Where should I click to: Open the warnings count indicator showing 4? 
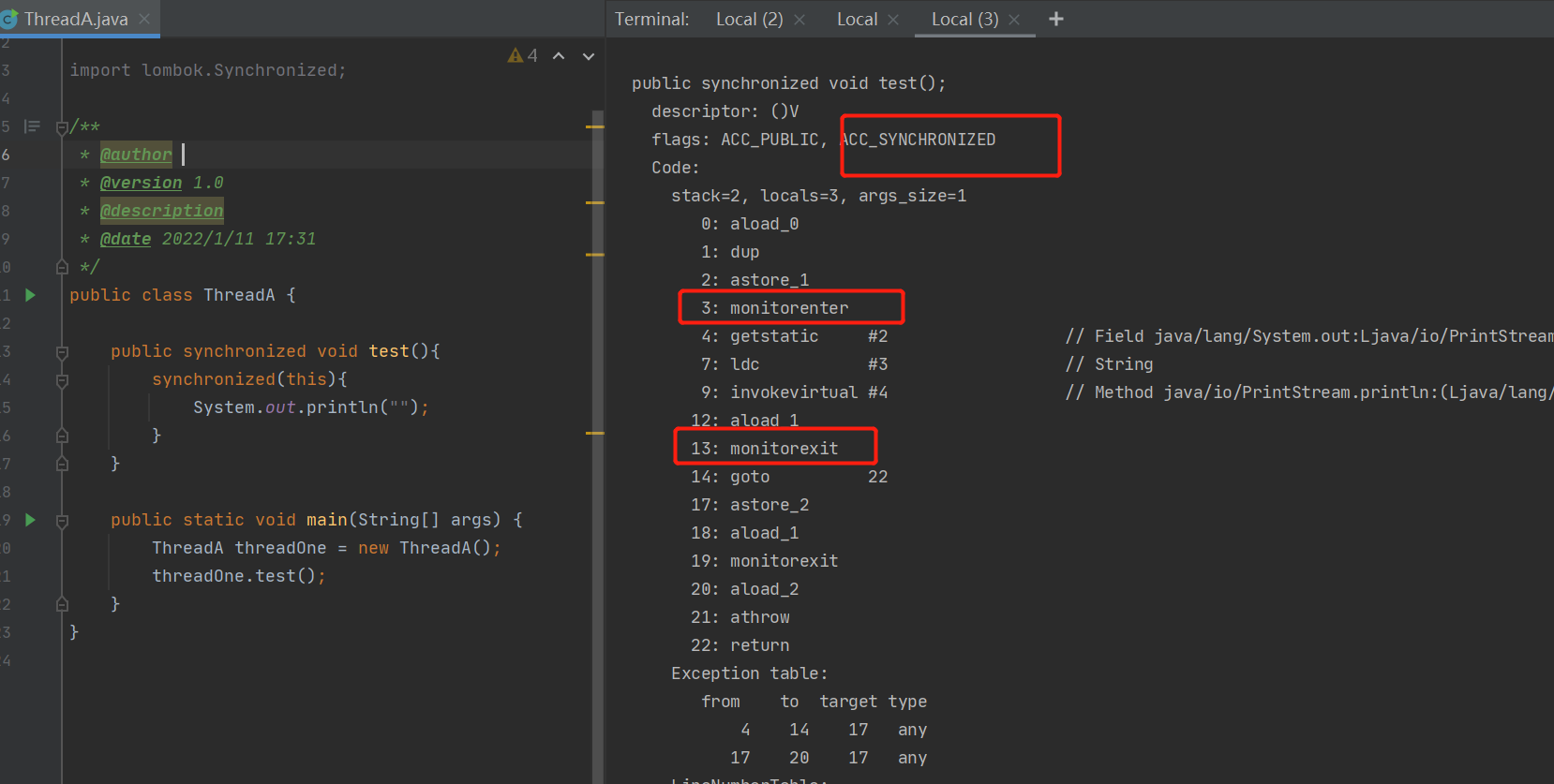(x=523, y=55)
